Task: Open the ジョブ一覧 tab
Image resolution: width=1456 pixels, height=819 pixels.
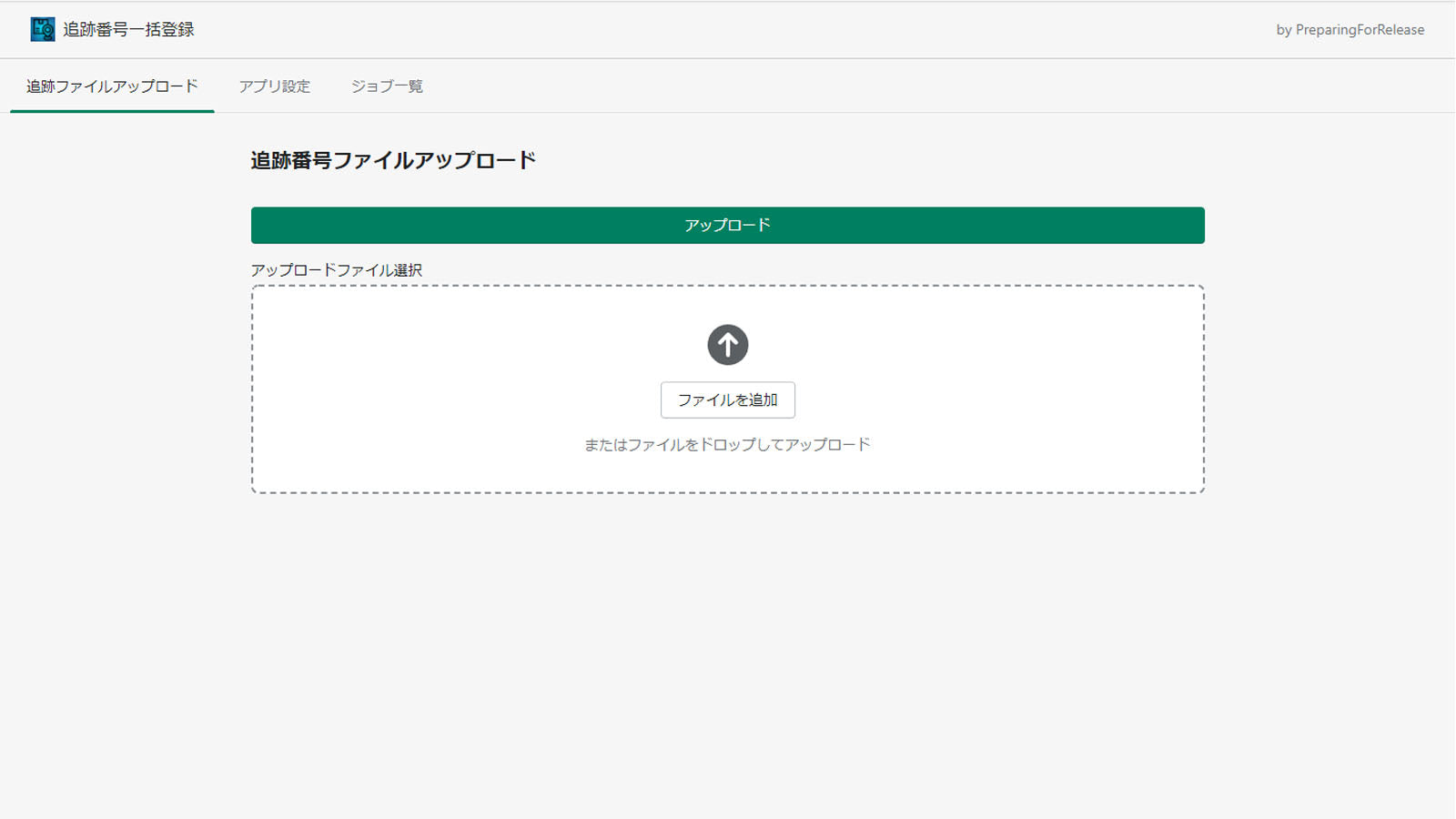Action: (386, 86)
